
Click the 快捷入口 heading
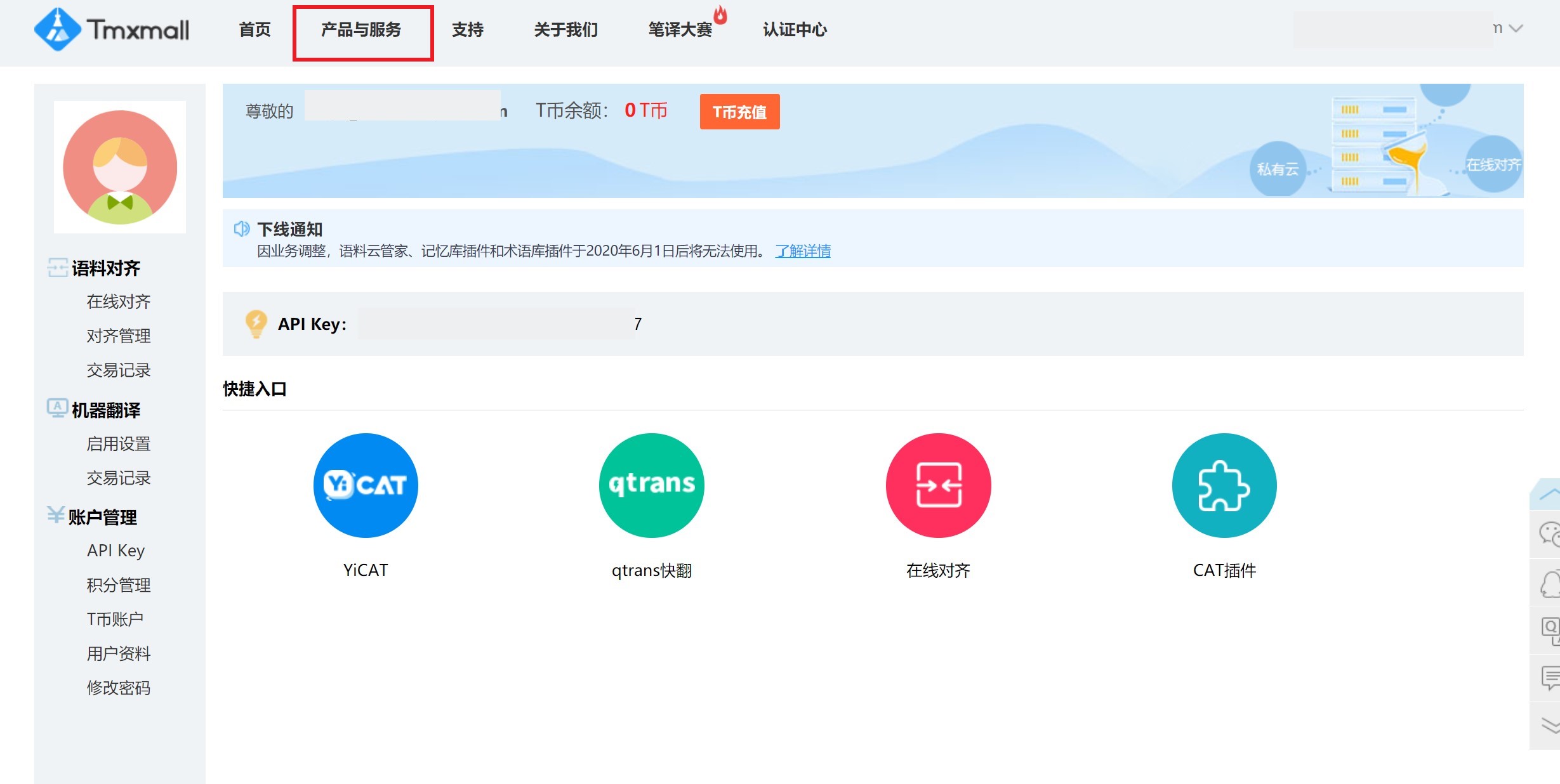click(254, 389)
